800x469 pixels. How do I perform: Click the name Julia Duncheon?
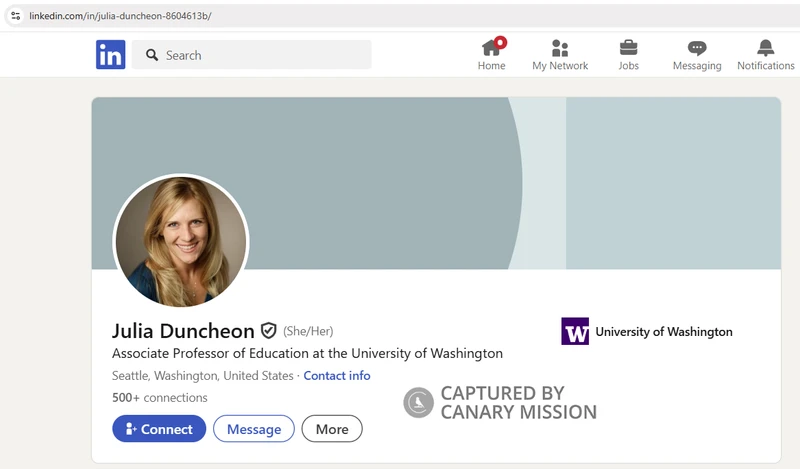(183, 331)
